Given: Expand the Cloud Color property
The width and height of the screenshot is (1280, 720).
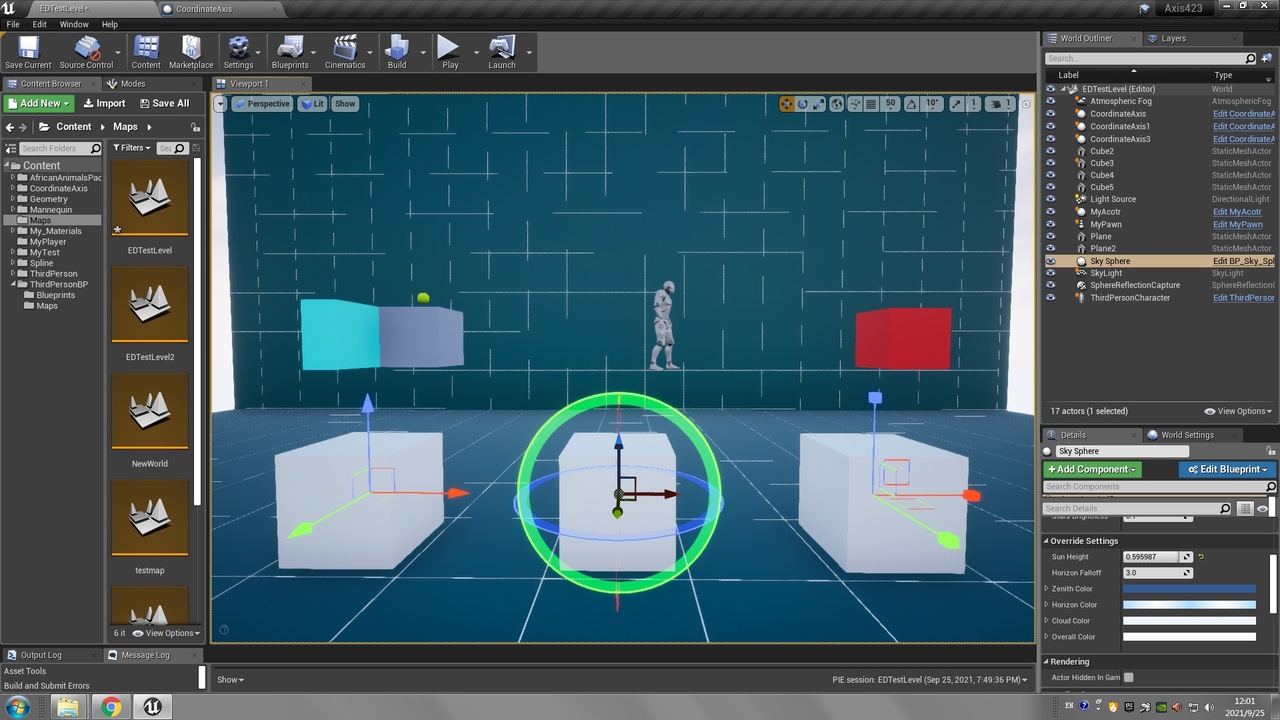Looking at the screenshot, I should point(1047,621).
